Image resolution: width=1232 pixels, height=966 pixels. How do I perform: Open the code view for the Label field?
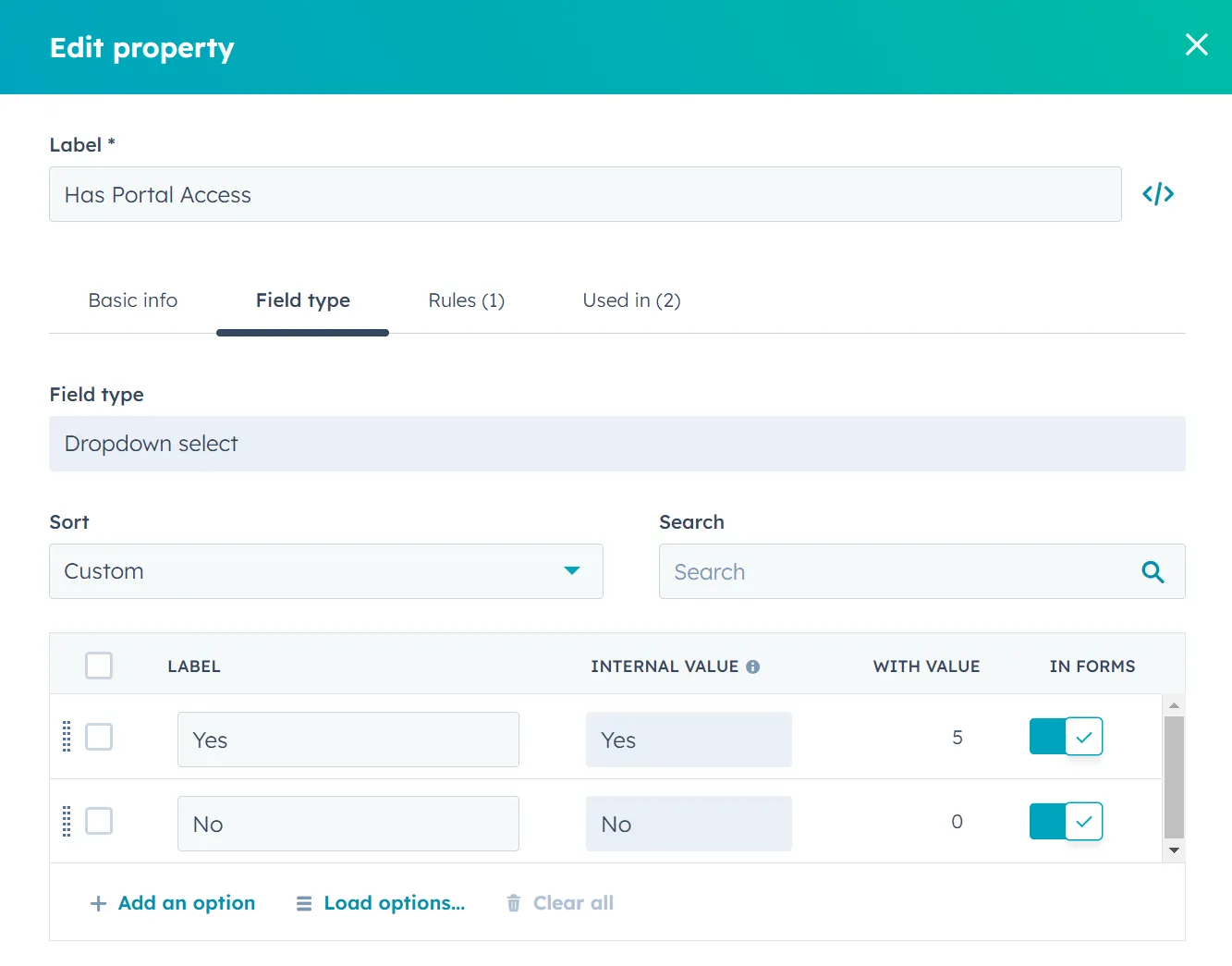[1158, 194]
